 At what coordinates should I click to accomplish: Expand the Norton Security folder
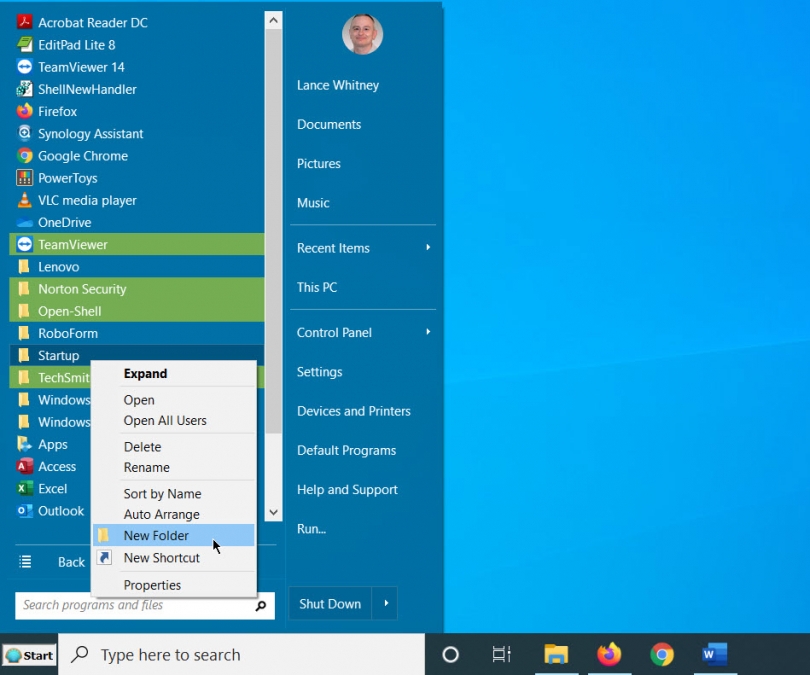click(137, 289)
